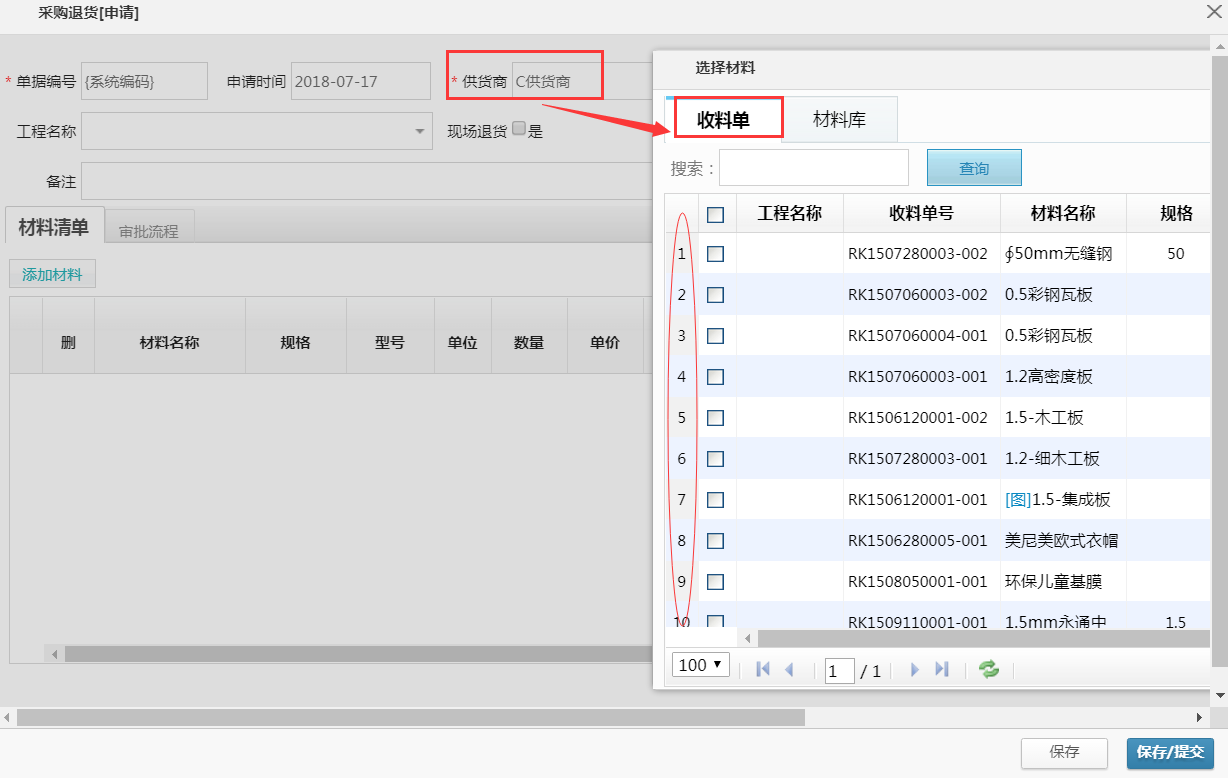Open the 工程名称 dropdown
This screenshot has width=1228, height=778.
coord(421,131)
